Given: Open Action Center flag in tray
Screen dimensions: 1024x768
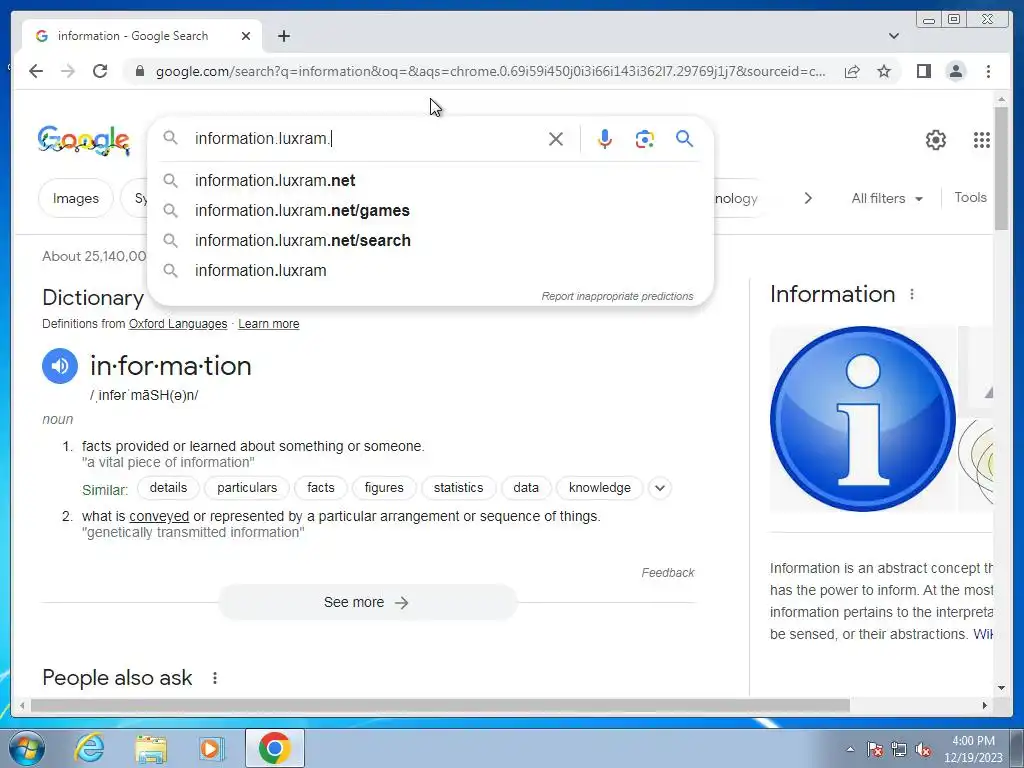Looking at the screenshot, I should [874, 750].
